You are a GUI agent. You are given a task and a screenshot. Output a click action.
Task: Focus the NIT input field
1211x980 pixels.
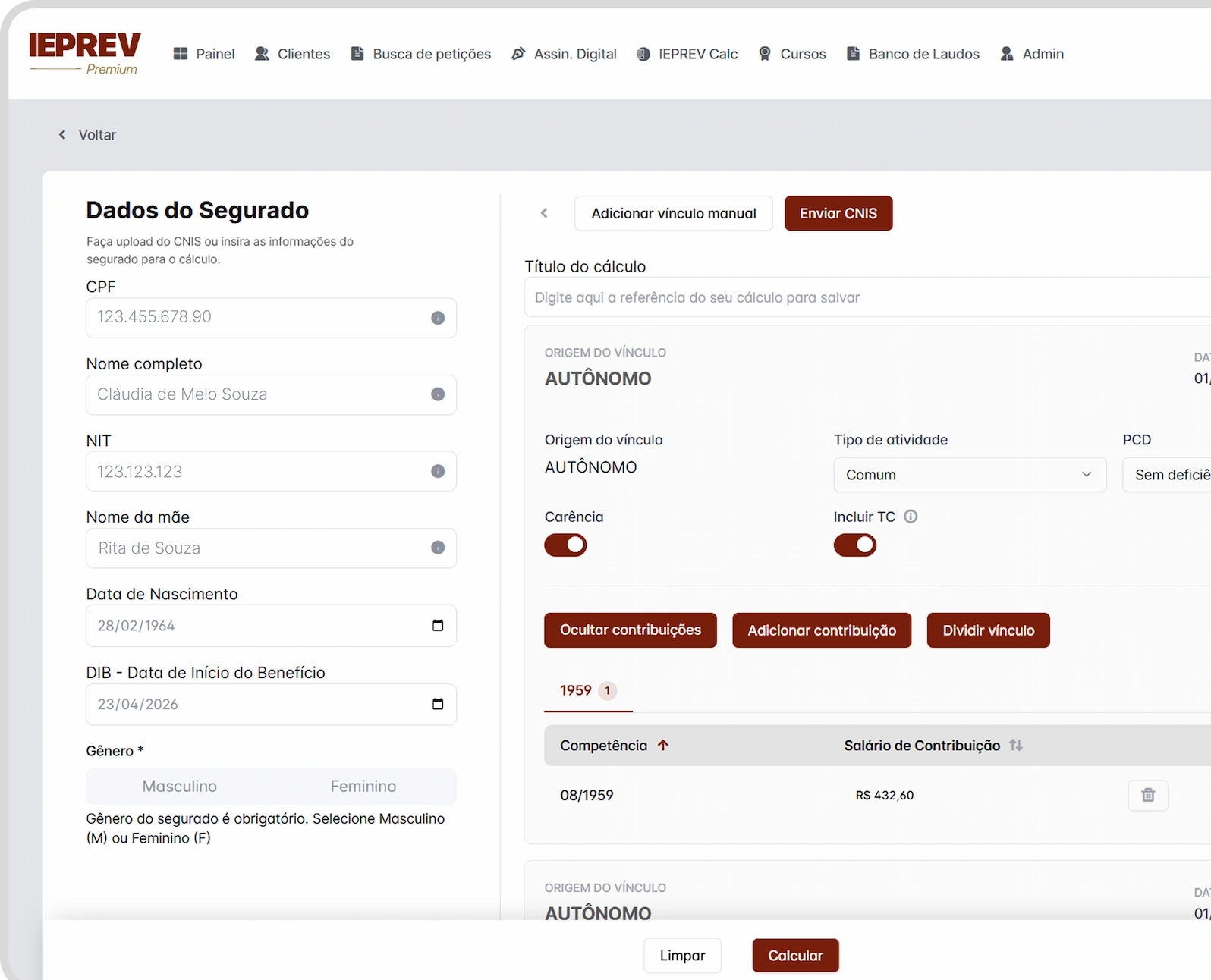pos(272,471)
